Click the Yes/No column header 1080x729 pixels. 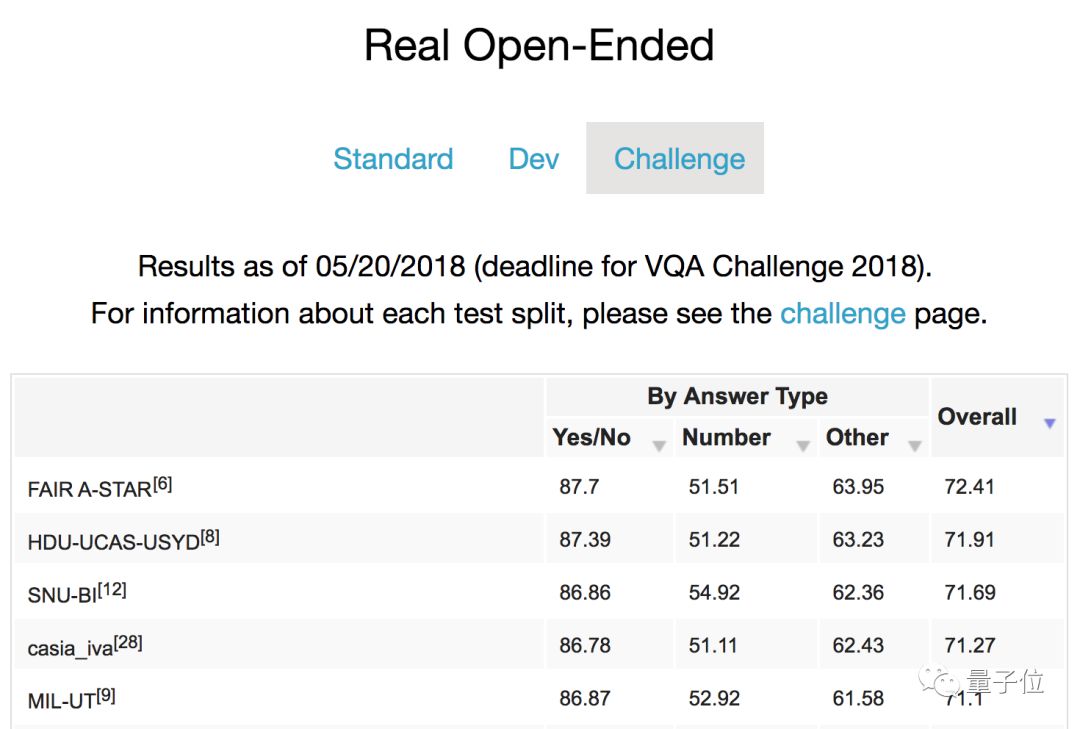point(592,438)
